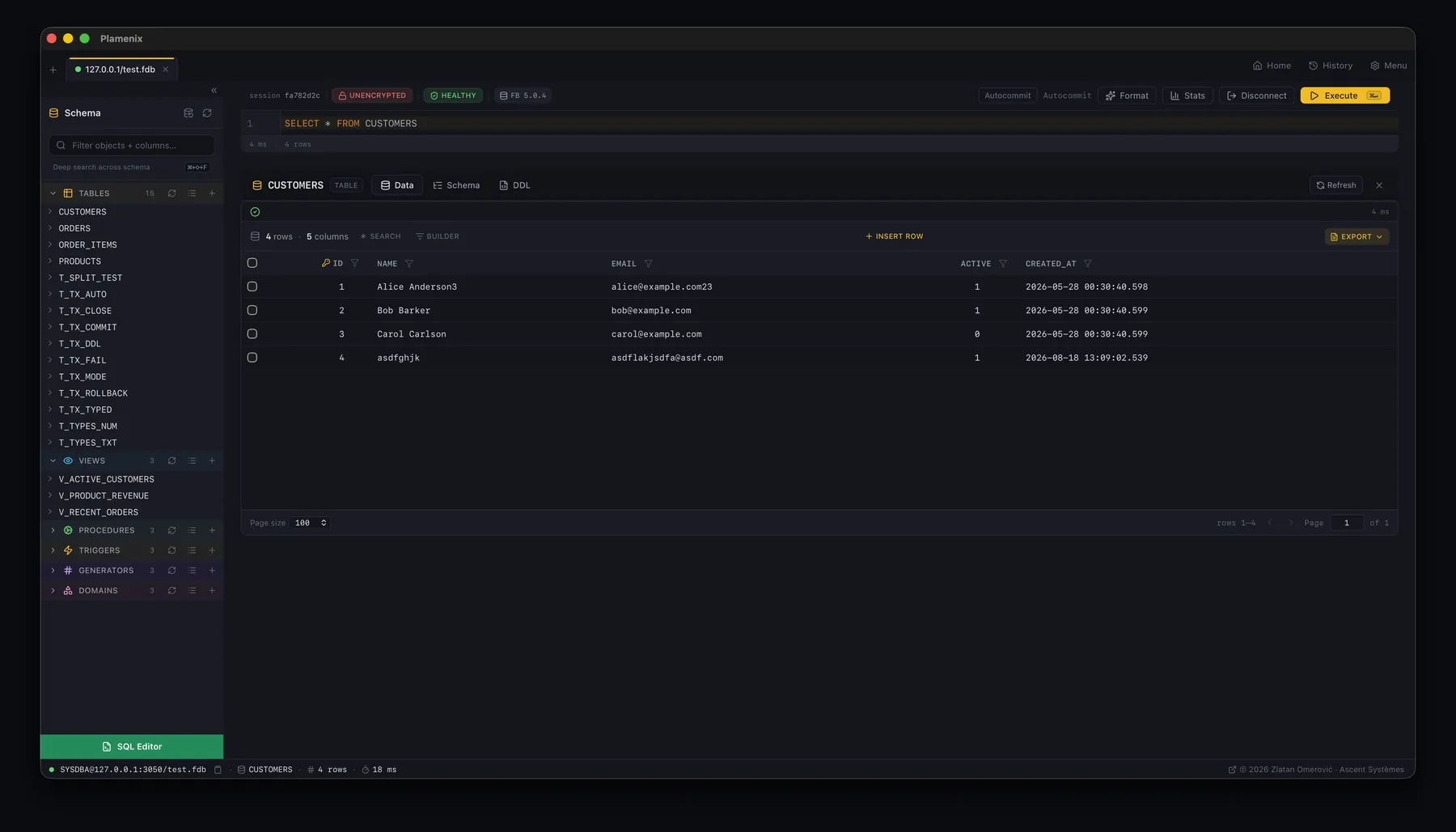Check the asdfghjk row checkbox
The image size is (1456, 832).
pos(252,357)
